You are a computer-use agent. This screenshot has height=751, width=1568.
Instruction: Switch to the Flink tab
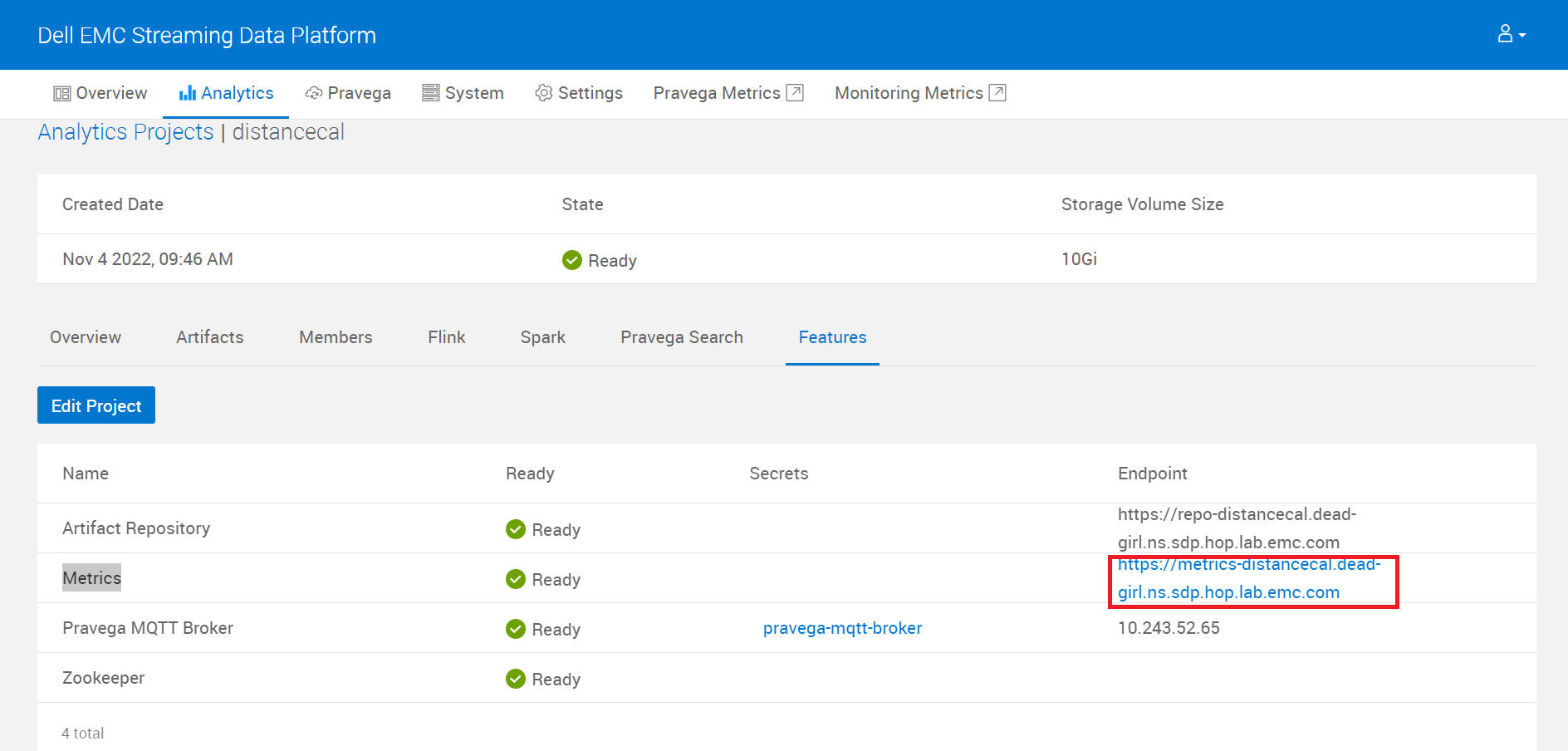click(x=447, y=337)
